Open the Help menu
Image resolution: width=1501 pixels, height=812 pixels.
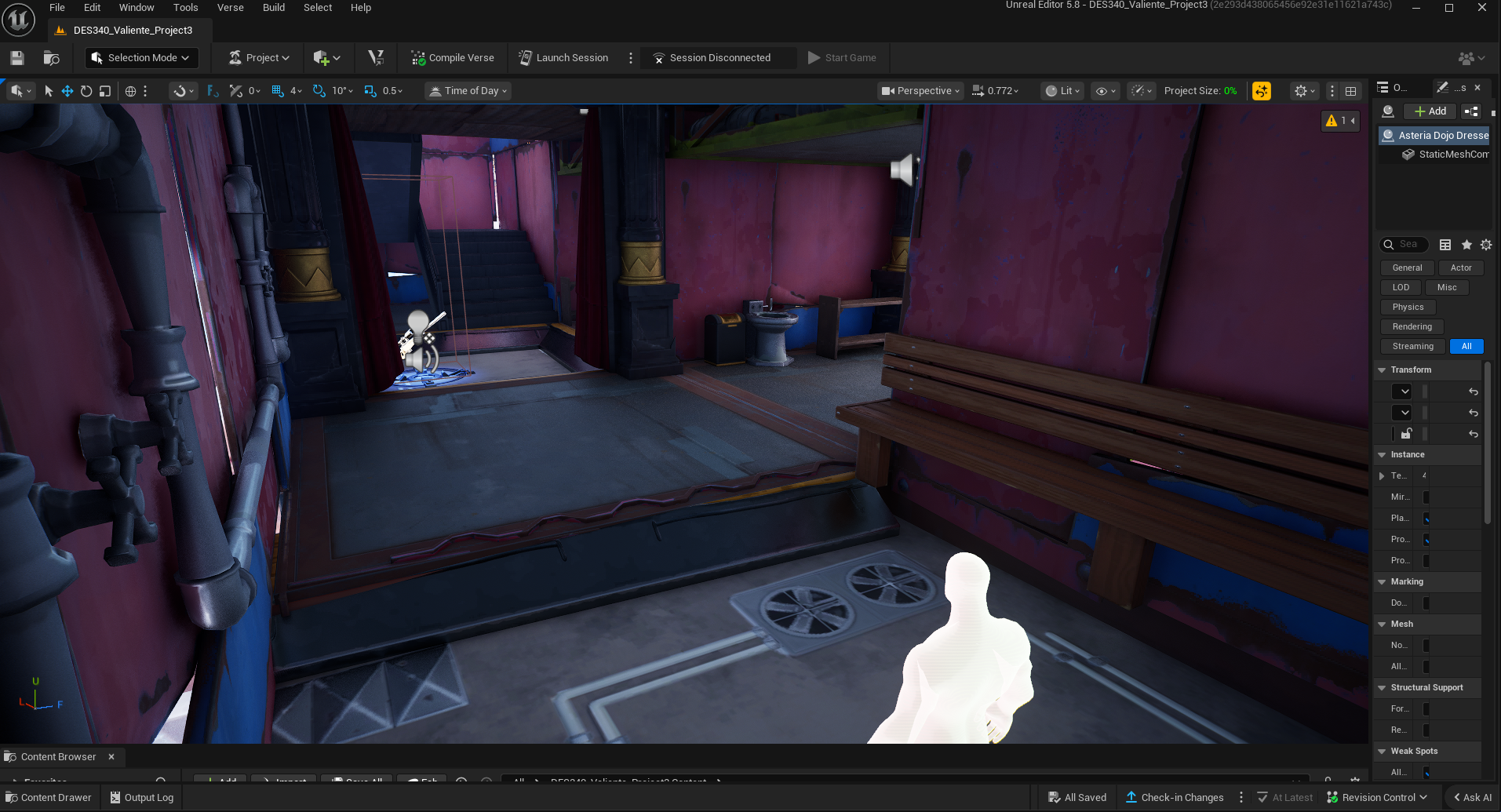click(361, 8)
